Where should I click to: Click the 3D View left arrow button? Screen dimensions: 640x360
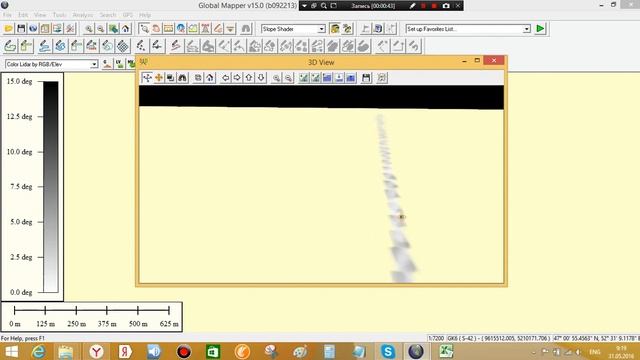click(225, 78)
